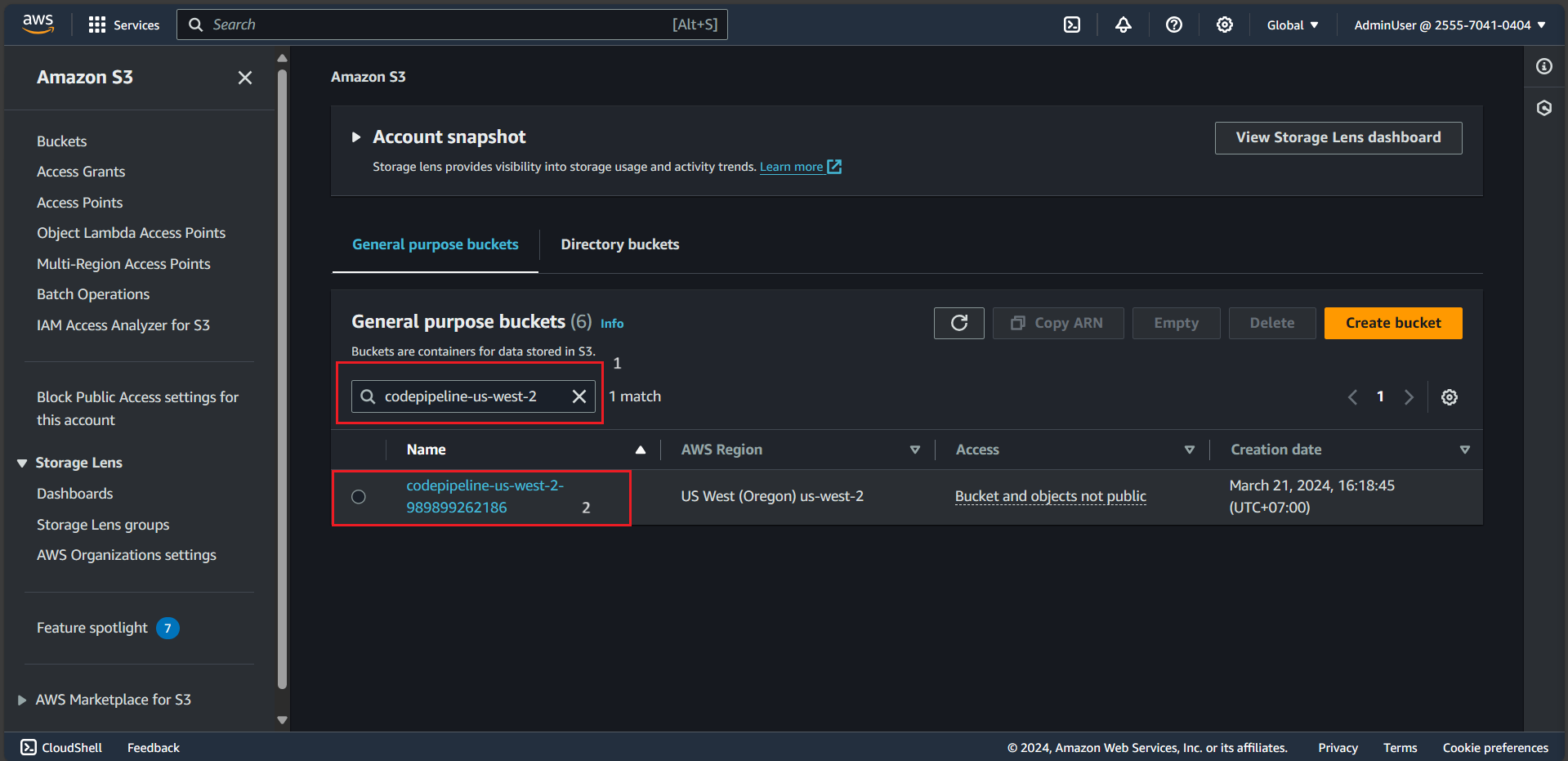Viewport: 1568px width, 761px height.
Task: Switch to Directory buckets tab
Action: (620, 244)
